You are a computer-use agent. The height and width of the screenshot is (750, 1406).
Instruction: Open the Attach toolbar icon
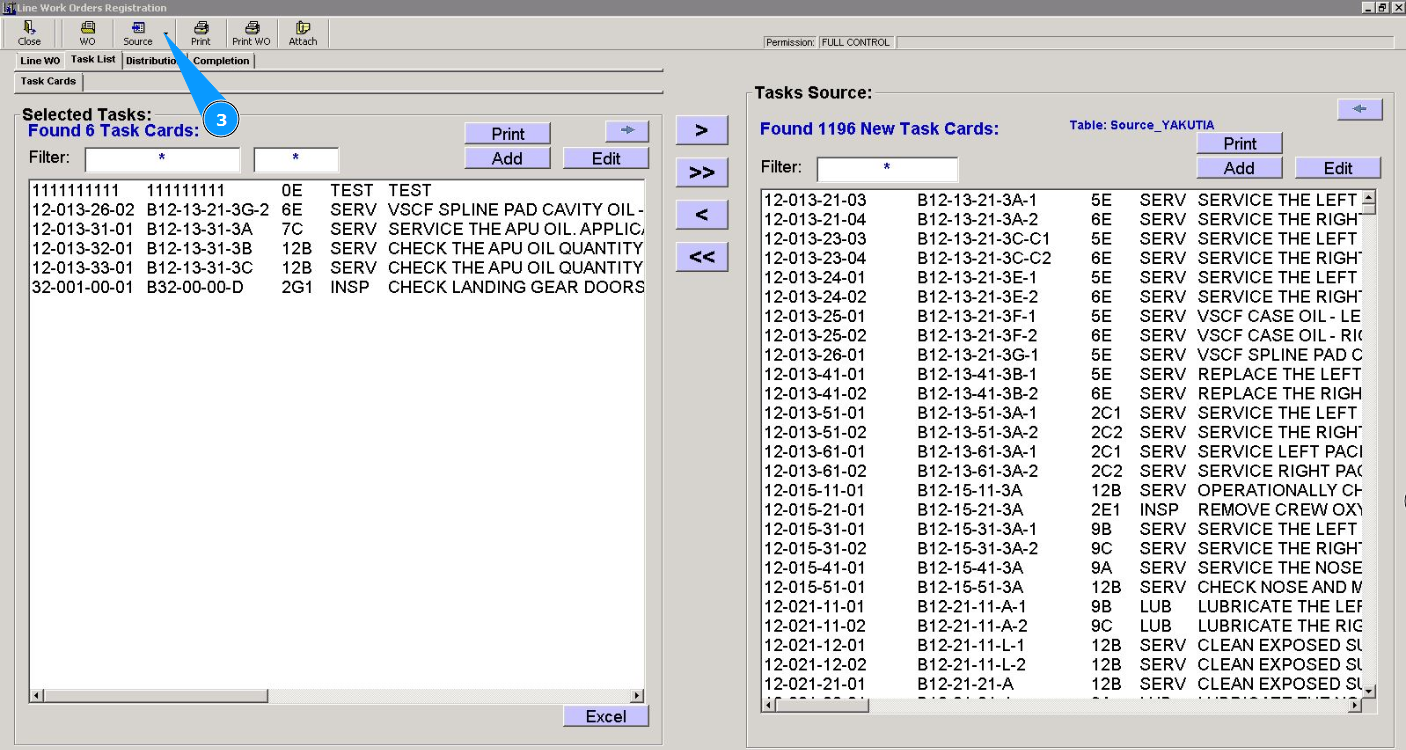click(303, 34)
